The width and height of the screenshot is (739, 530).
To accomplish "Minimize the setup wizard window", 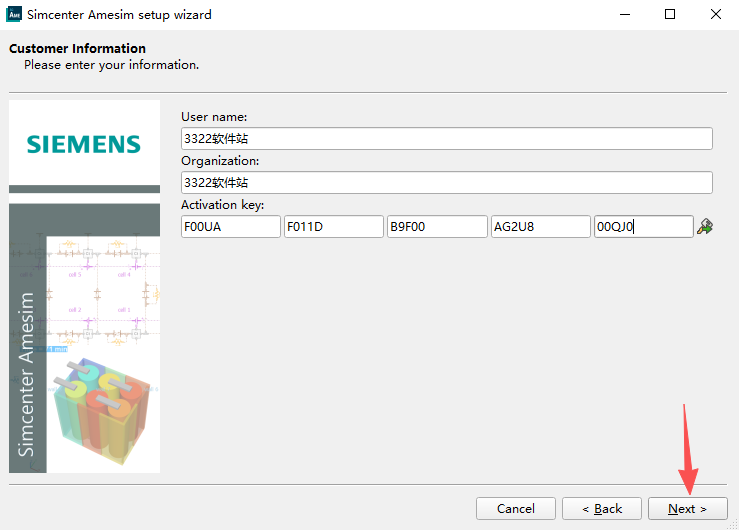I will [624, 15].
